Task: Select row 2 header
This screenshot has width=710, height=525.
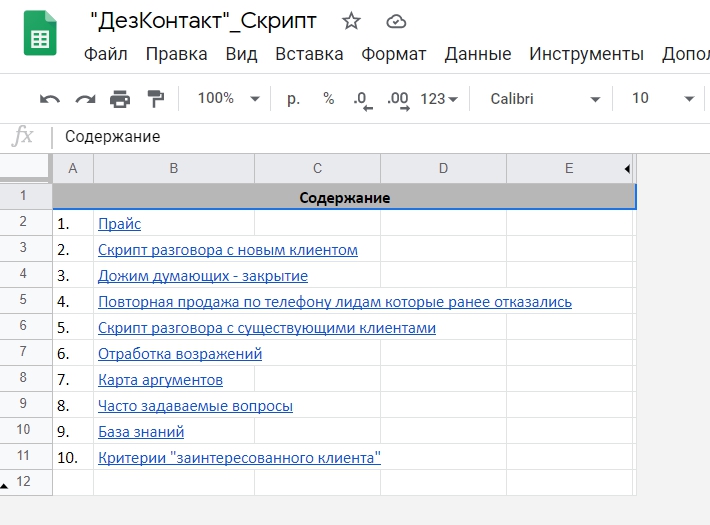Action: pyautogui.click(x=24, y=222)
